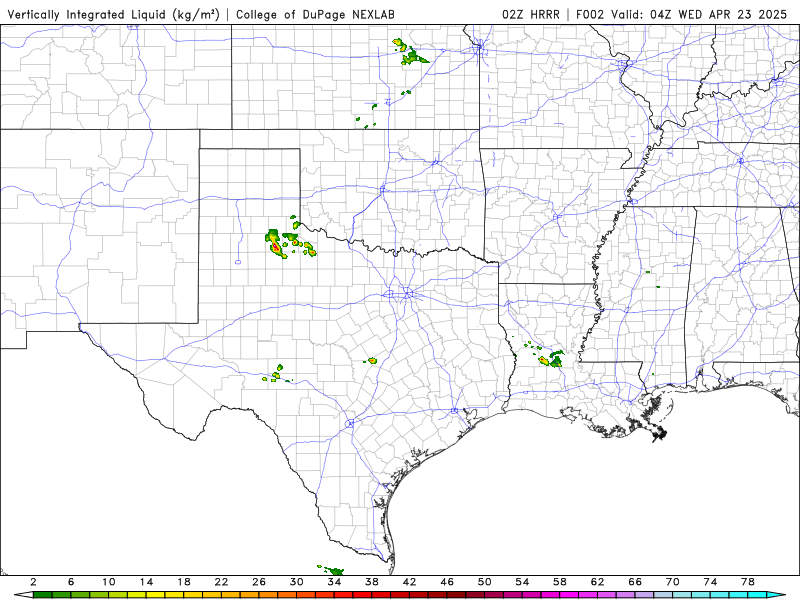Click the legend value 38
The image size is (800, 600).
[372, 582]
